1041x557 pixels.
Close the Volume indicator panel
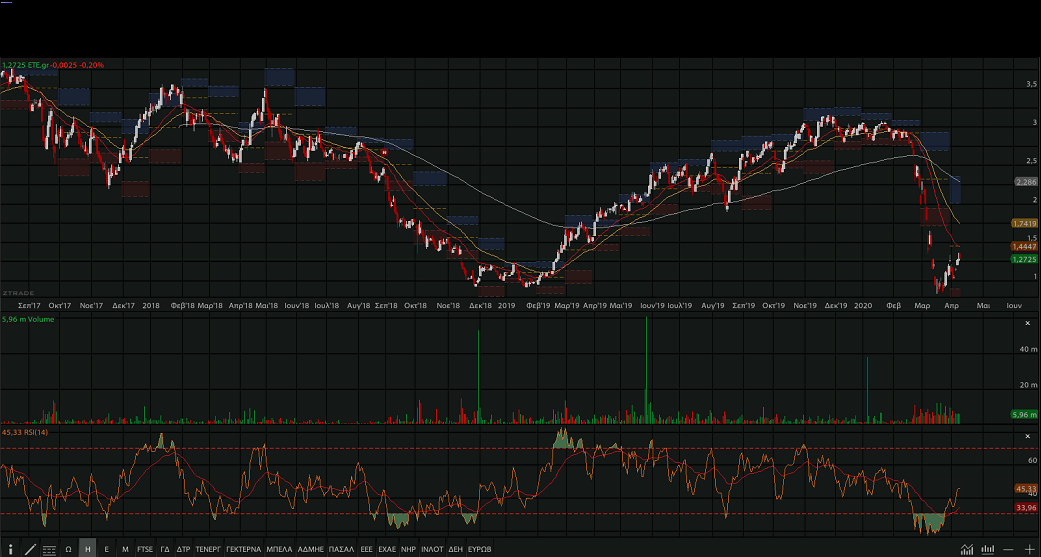(x=1028, y=324)
